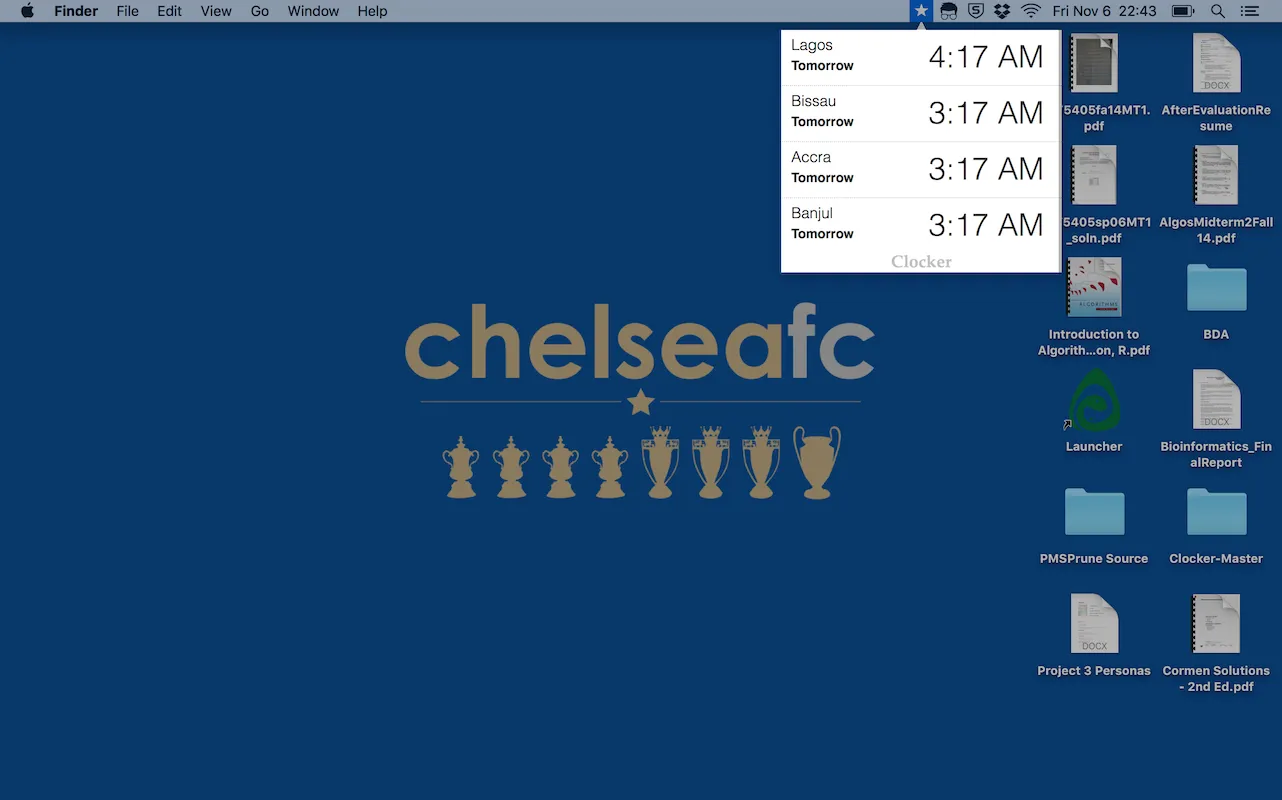The image size is (1282, 800).
Task: Click the AfterEvaluationResume name label
Action: 1216,118
